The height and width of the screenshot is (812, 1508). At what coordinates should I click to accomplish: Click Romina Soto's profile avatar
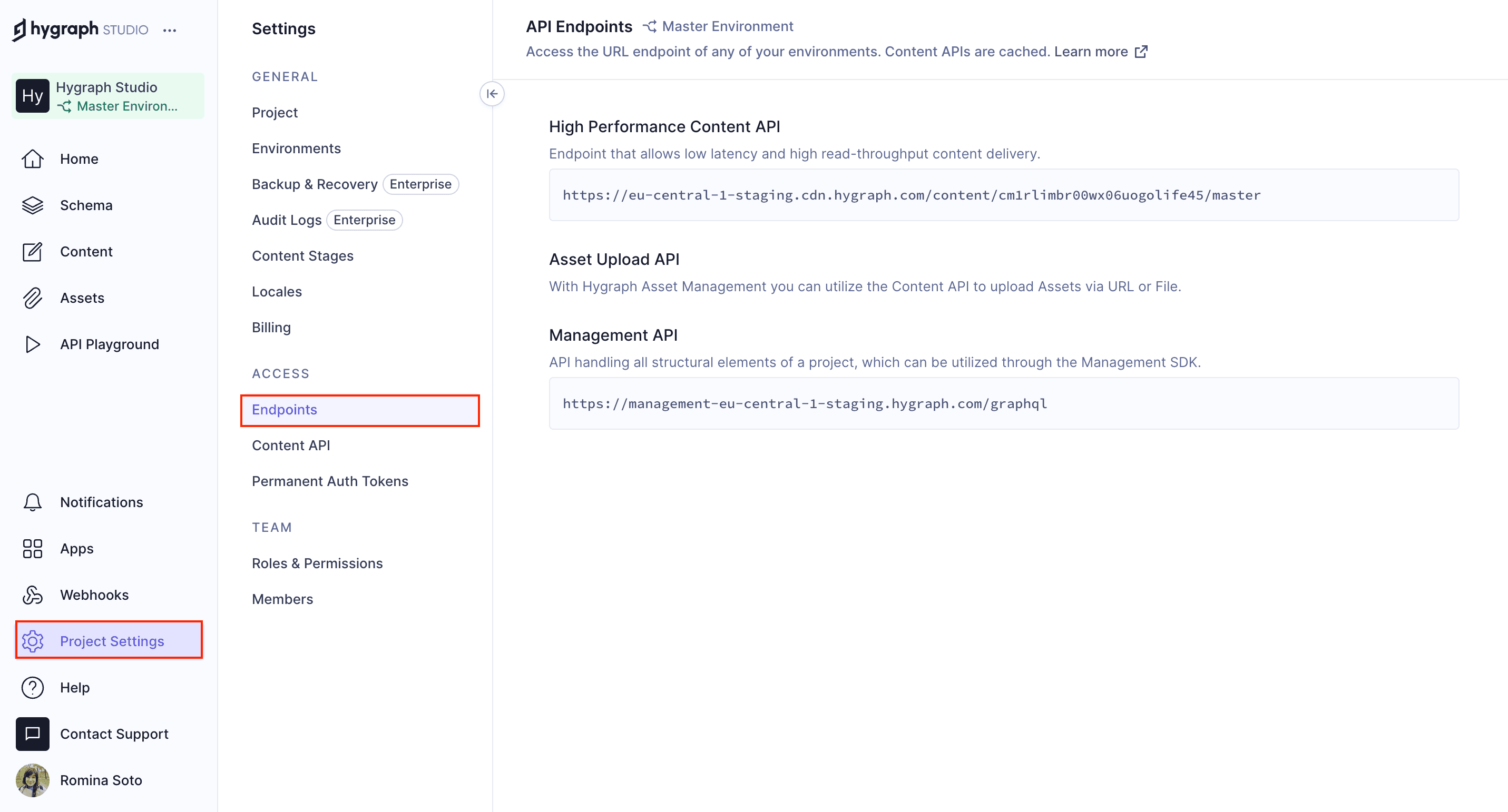[32, 780]
